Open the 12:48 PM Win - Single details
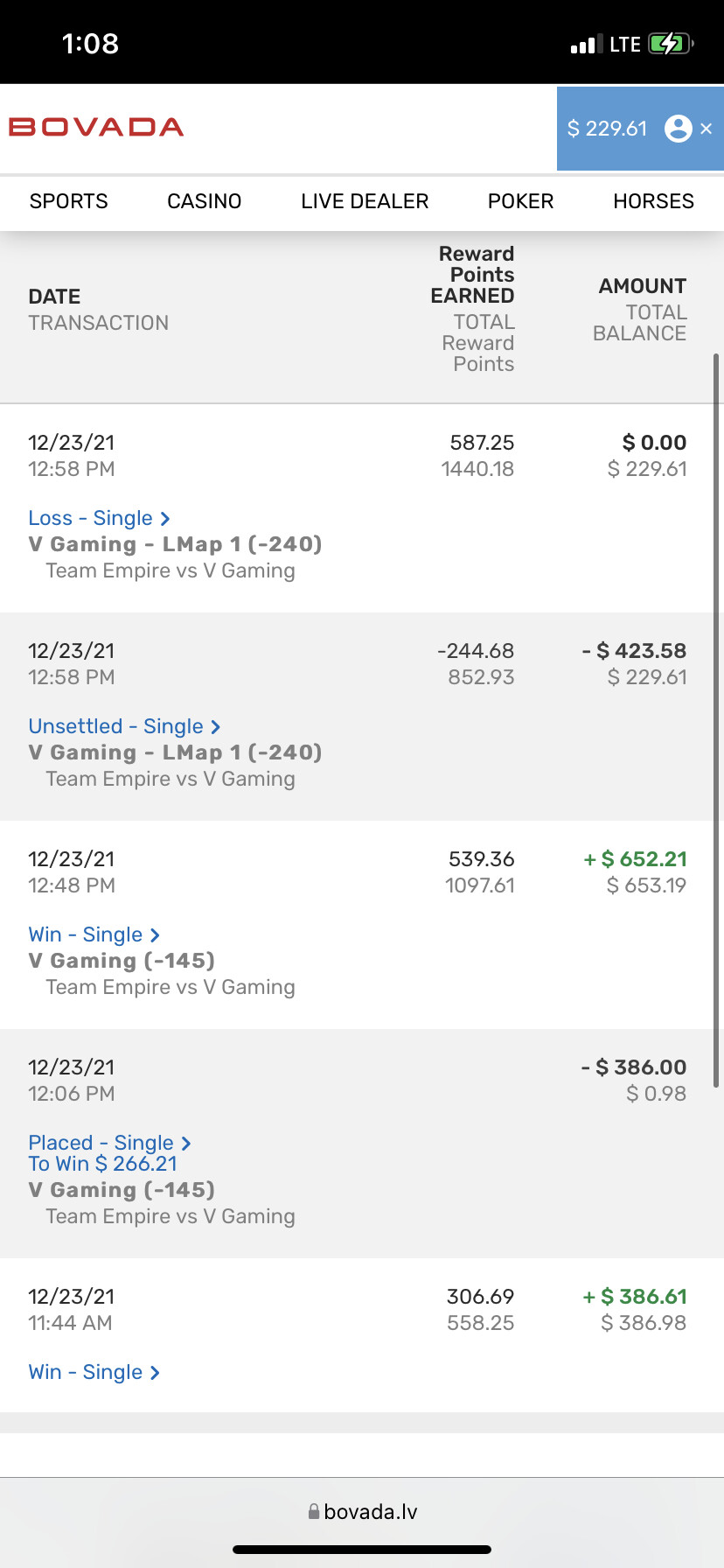Image resolution: width=724 pixels, height=1568 pixels. coord(94,934)
